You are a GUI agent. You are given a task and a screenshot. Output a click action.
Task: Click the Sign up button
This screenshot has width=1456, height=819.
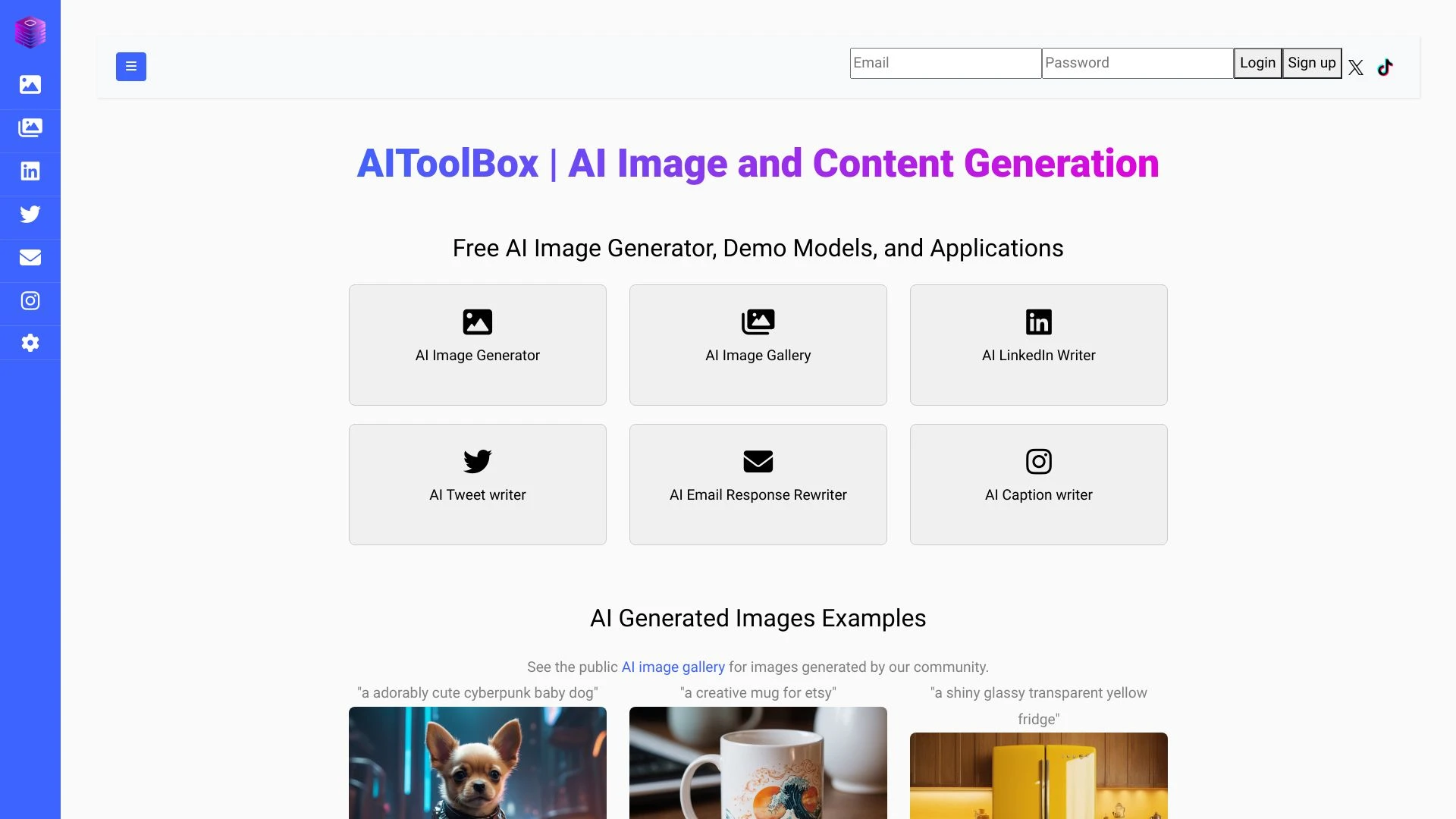pos(1311,63)
